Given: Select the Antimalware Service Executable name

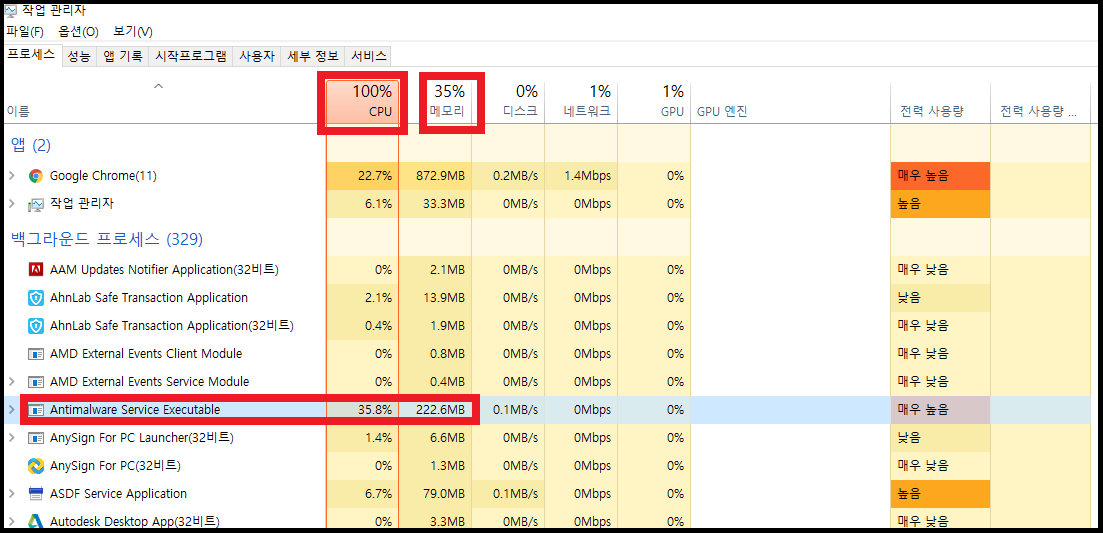Looking at the screenshot, I should 135,409.
